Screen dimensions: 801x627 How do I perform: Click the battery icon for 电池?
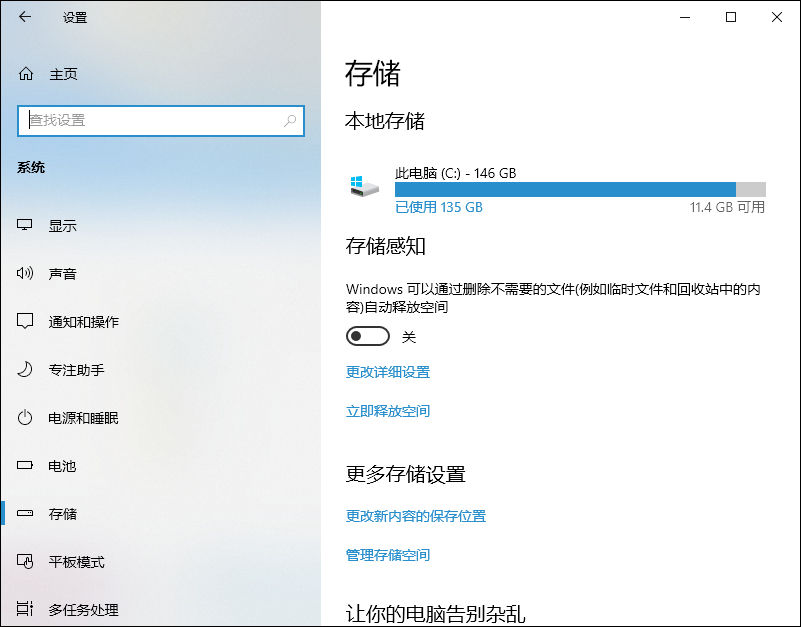(x=25, y=466)
